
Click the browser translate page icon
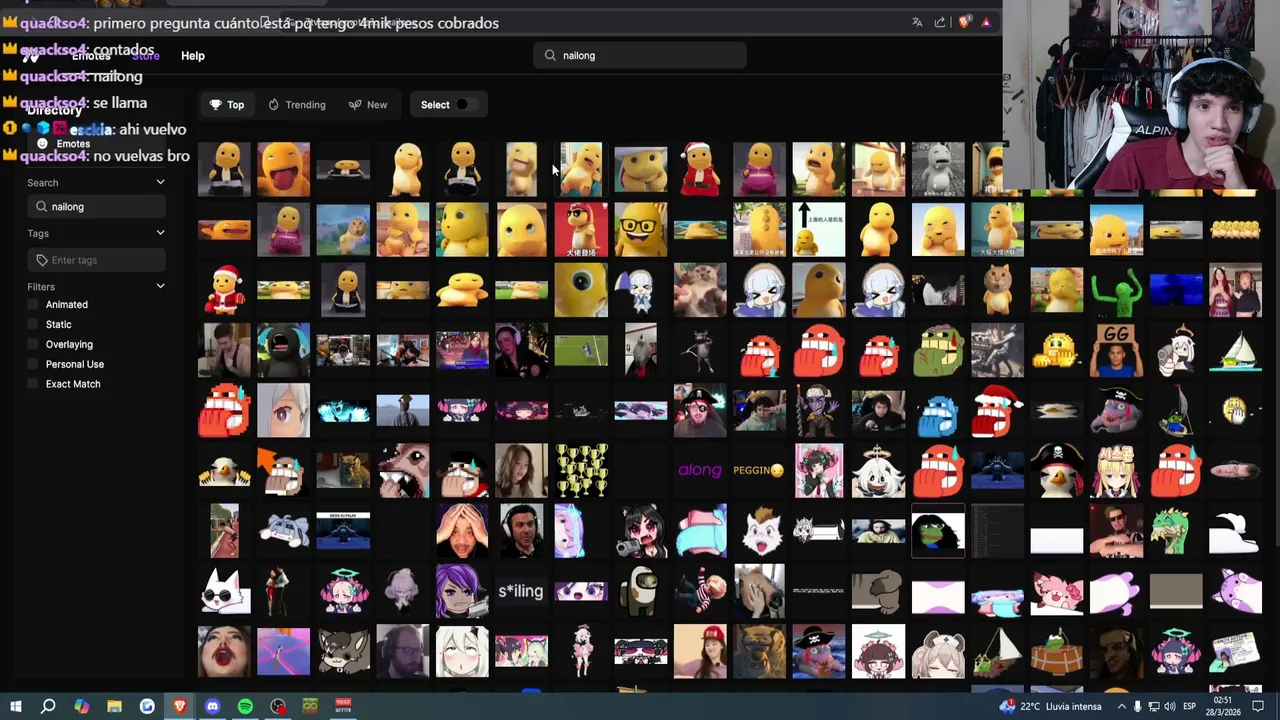(917, 22)
